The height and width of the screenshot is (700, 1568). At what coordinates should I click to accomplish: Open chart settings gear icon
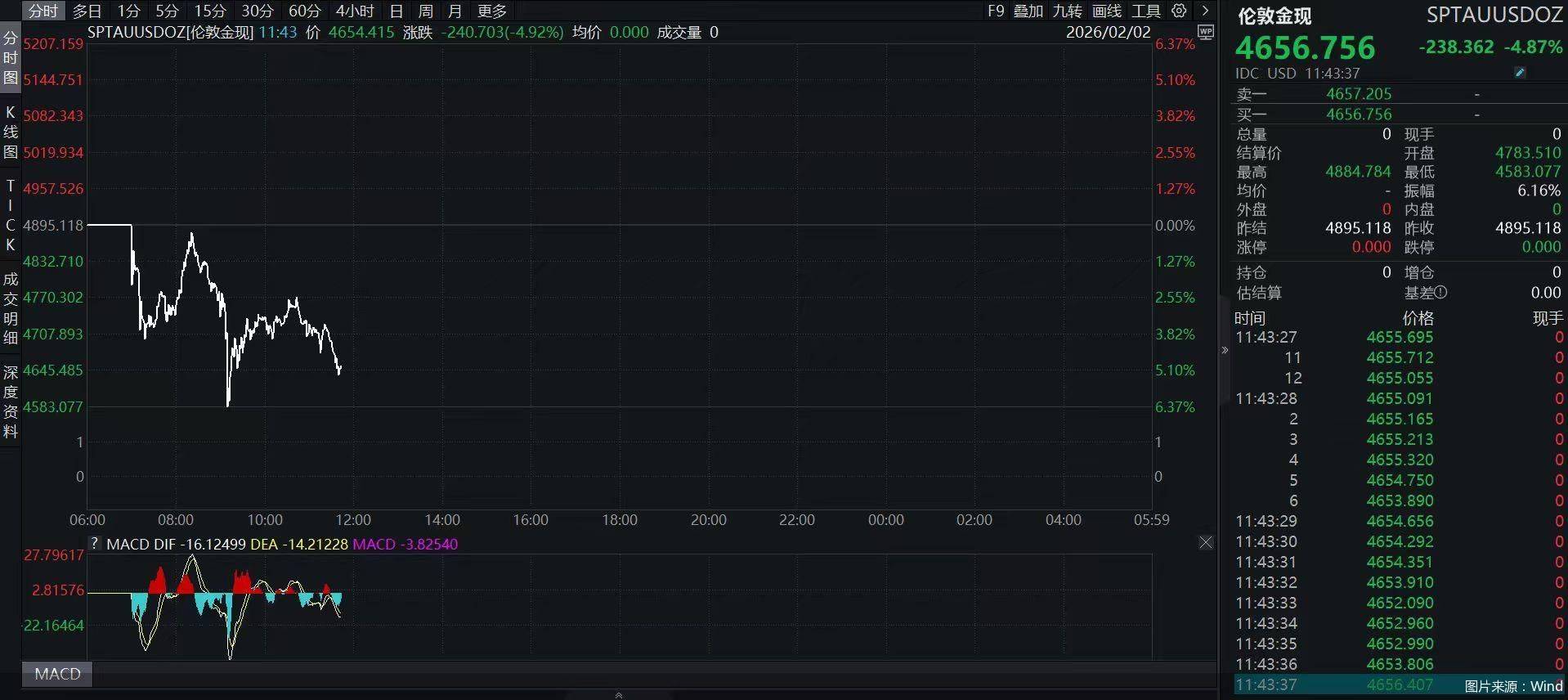pos(1179,11)
